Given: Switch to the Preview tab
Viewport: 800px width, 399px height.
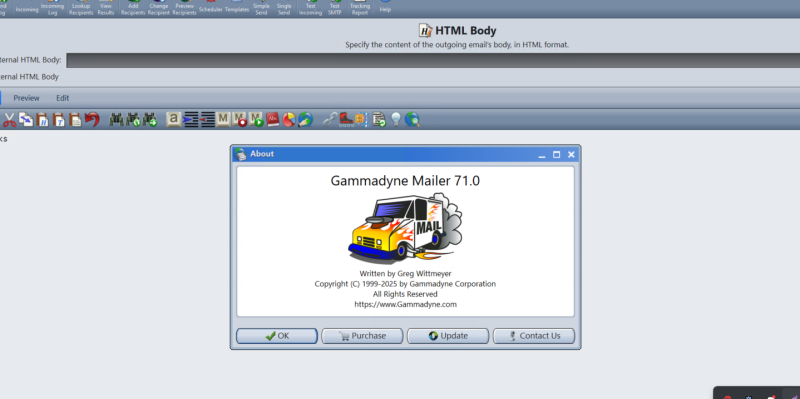Looking at the screenshot, I should pyautogui.click(x=27, y=98).
